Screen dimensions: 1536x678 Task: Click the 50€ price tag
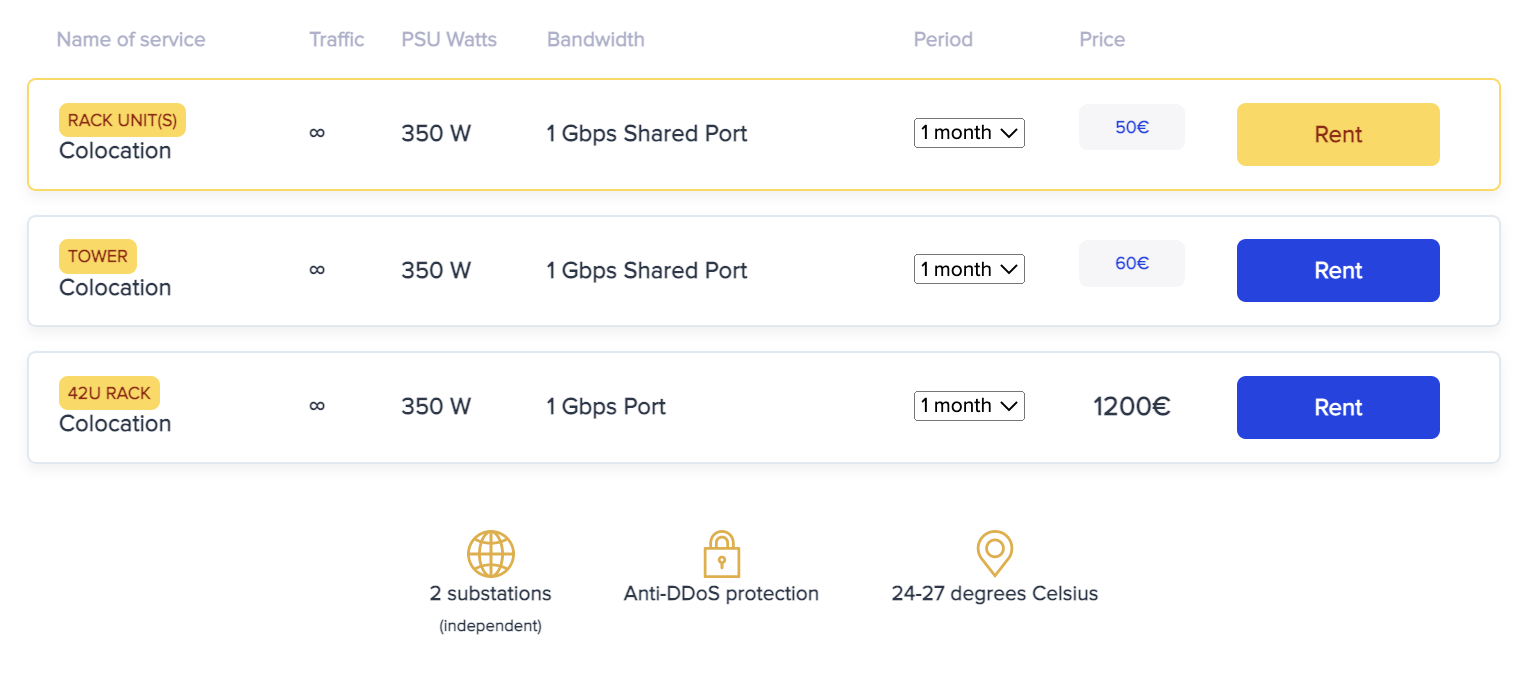pos(1131,127)
